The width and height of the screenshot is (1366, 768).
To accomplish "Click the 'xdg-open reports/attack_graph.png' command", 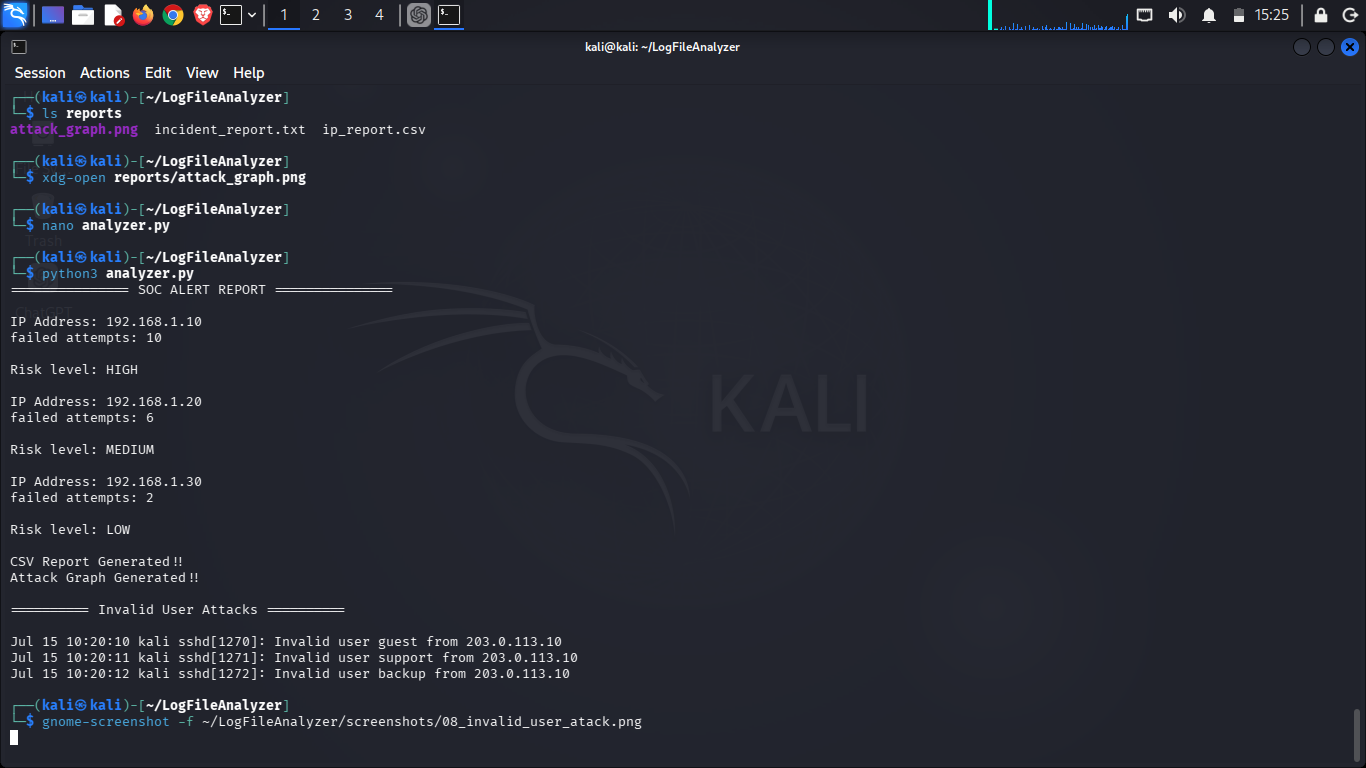I will pos(174,178).
